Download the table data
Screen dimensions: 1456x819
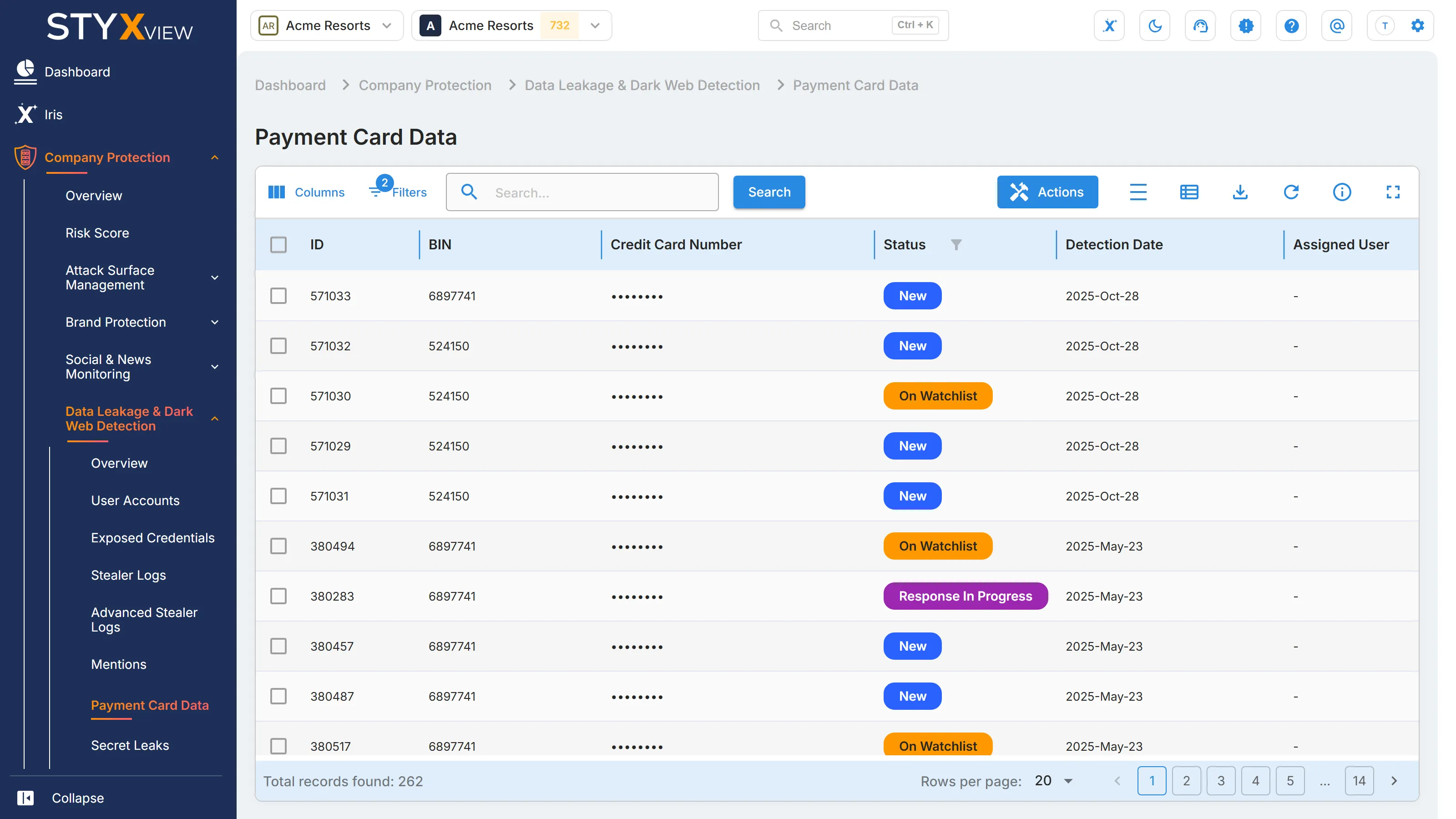click(1240, 192)
